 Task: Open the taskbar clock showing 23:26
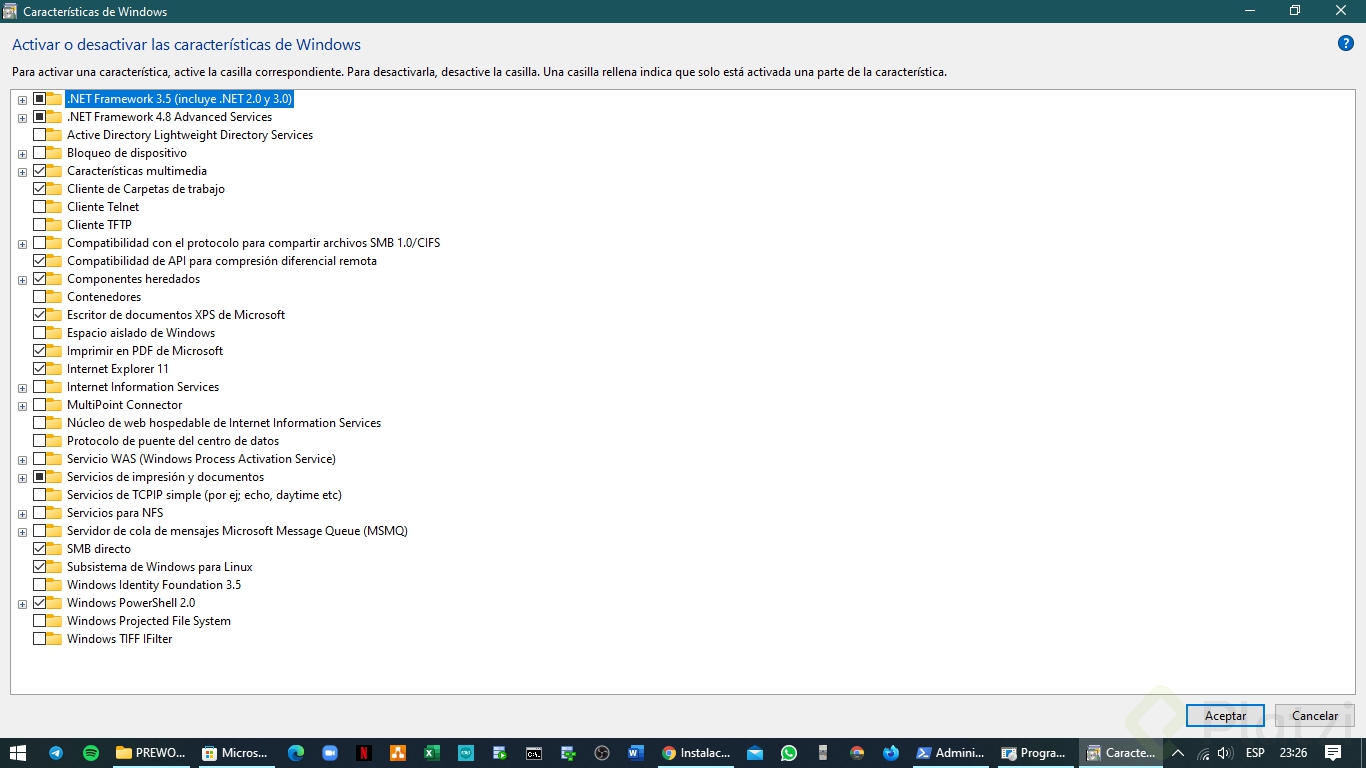[x=1293, y=753]
